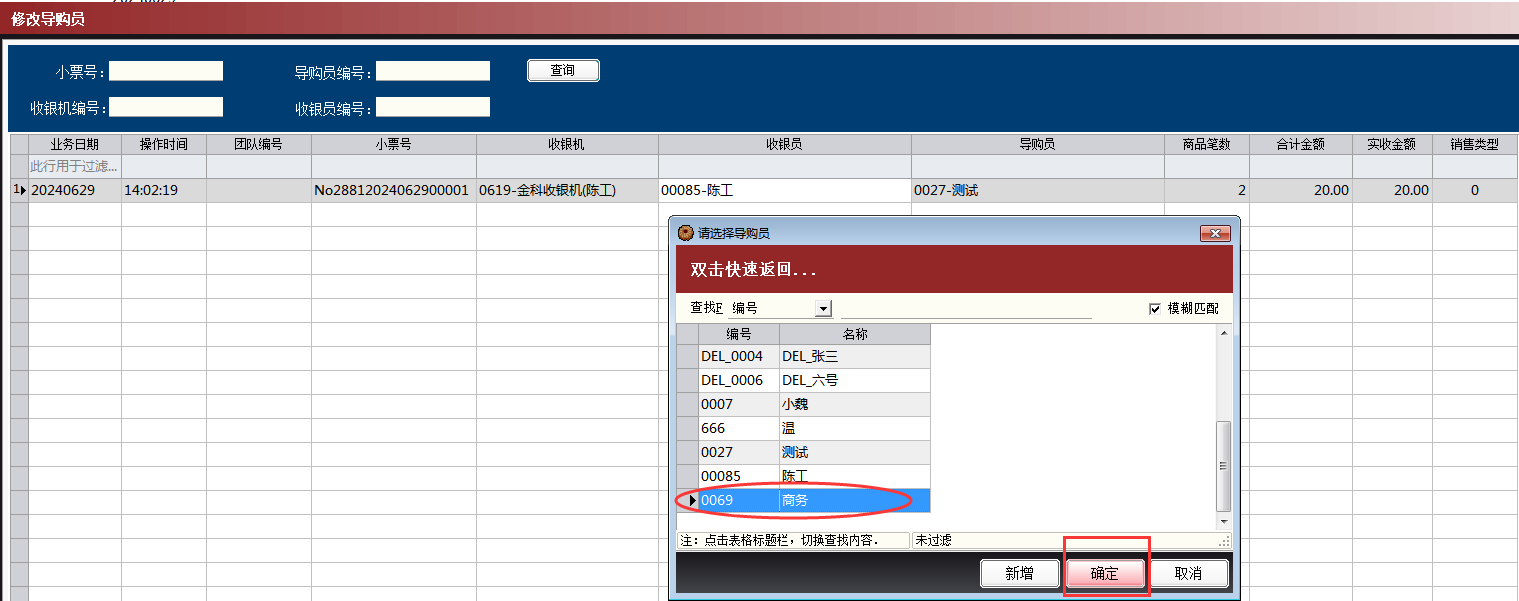Click dialog list scrollbar down arrow

coord(1224,522)
